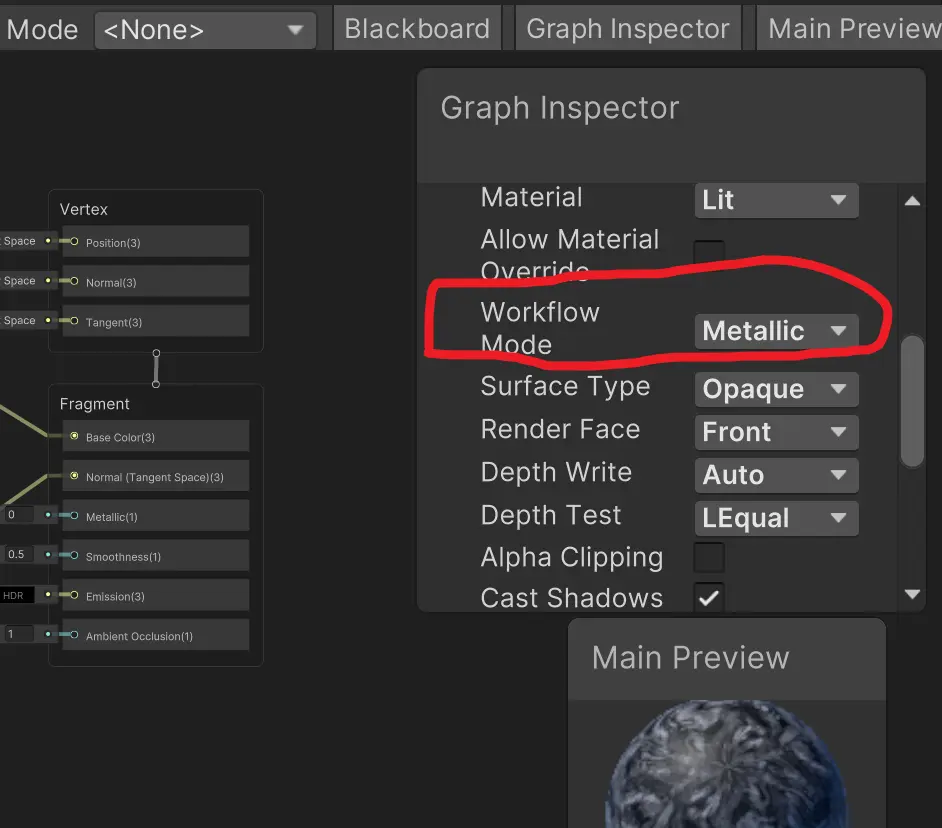This screenshot has width=942, height=828.
Task: Open the Surface Type dropdown set to Opaque
Action: point(776,389)
